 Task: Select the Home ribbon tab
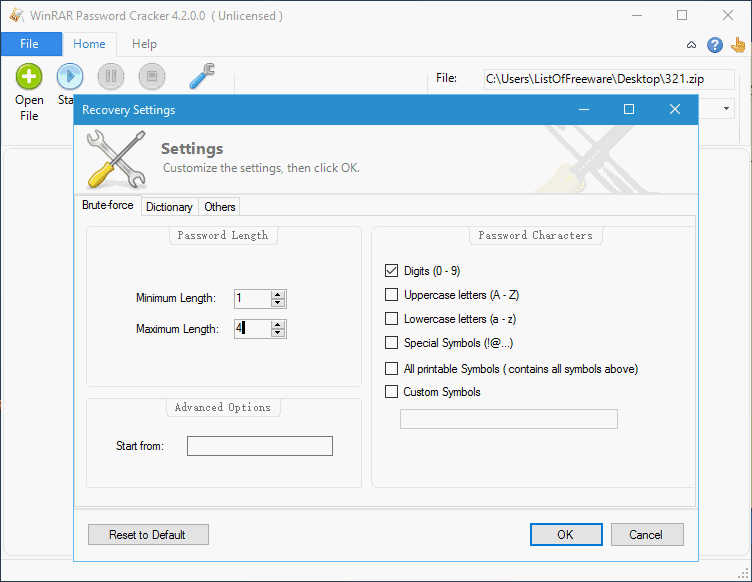coord(89,44)
